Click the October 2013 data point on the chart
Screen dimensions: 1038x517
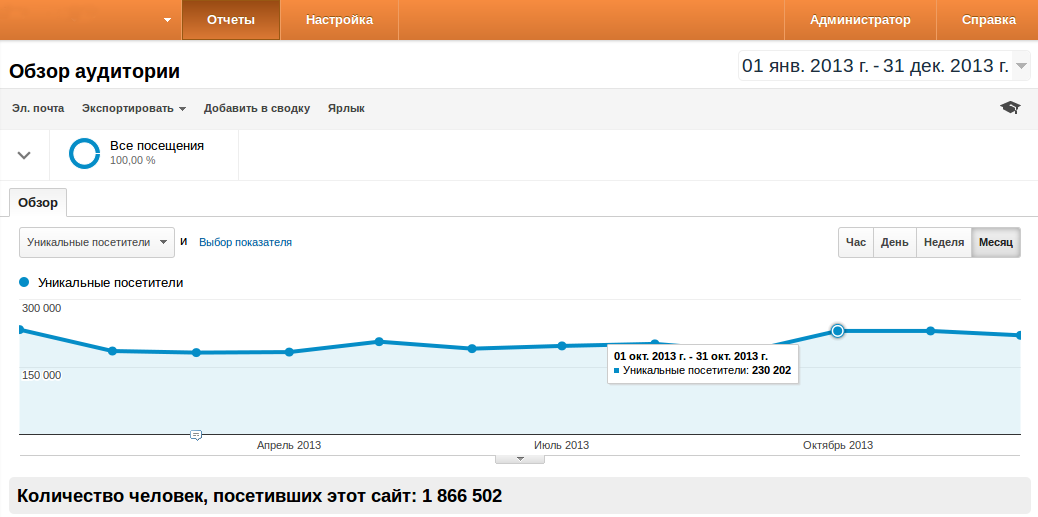[838, 331]
